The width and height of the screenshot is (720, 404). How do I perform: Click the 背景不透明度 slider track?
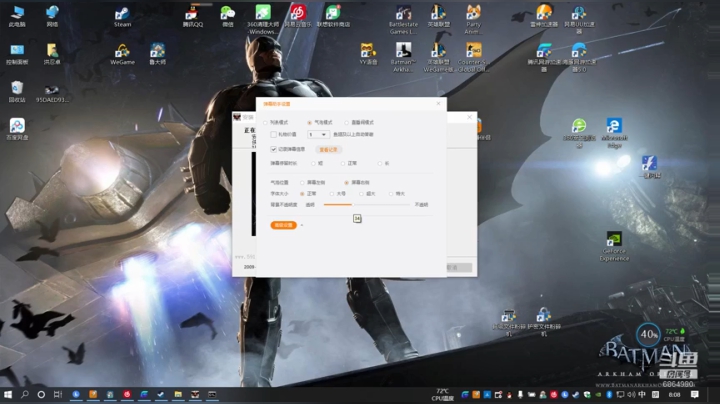pos(366,205)
